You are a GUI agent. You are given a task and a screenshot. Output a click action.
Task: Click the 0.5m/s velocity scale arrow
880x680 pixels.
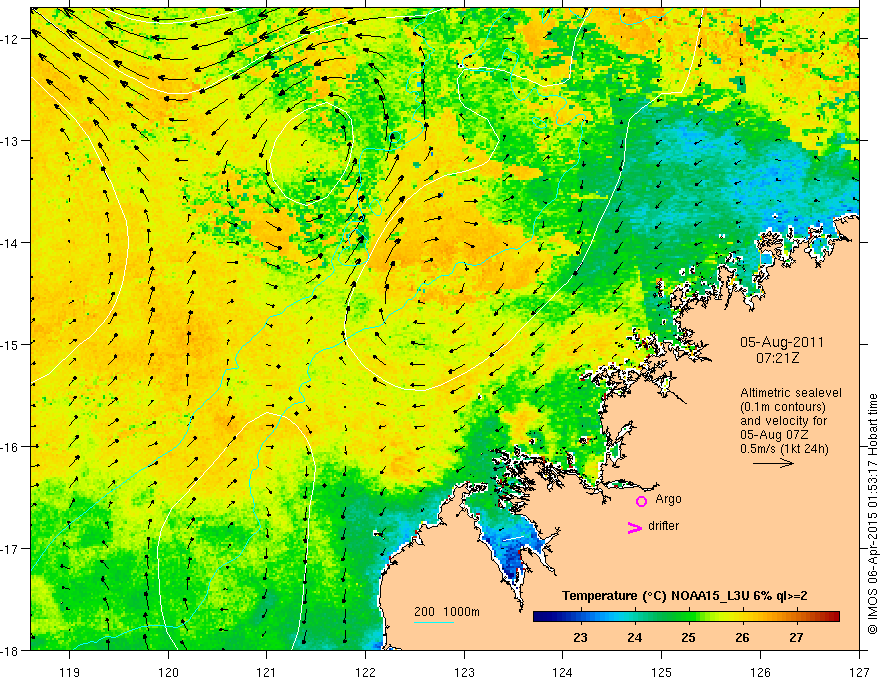pyautogui.click(x=773, y=463)
